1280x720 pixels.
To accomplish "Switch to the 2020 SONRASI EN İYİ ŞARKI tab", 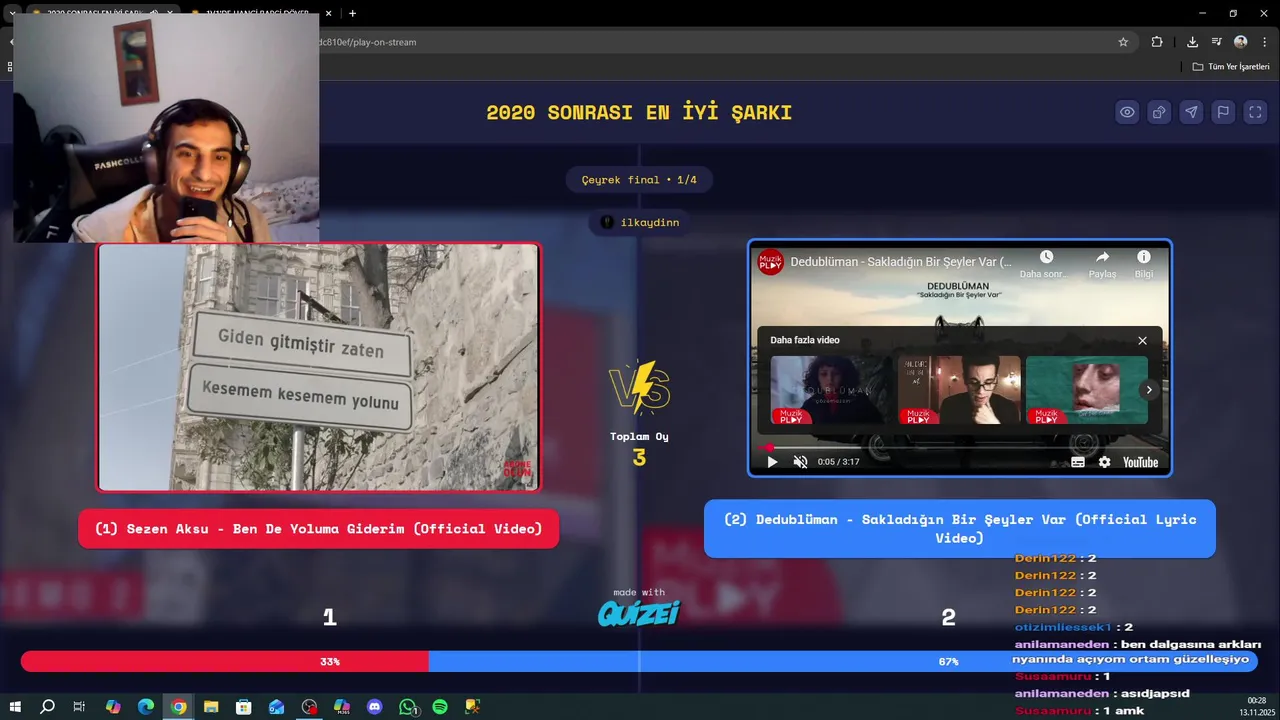I will point(100,13).
